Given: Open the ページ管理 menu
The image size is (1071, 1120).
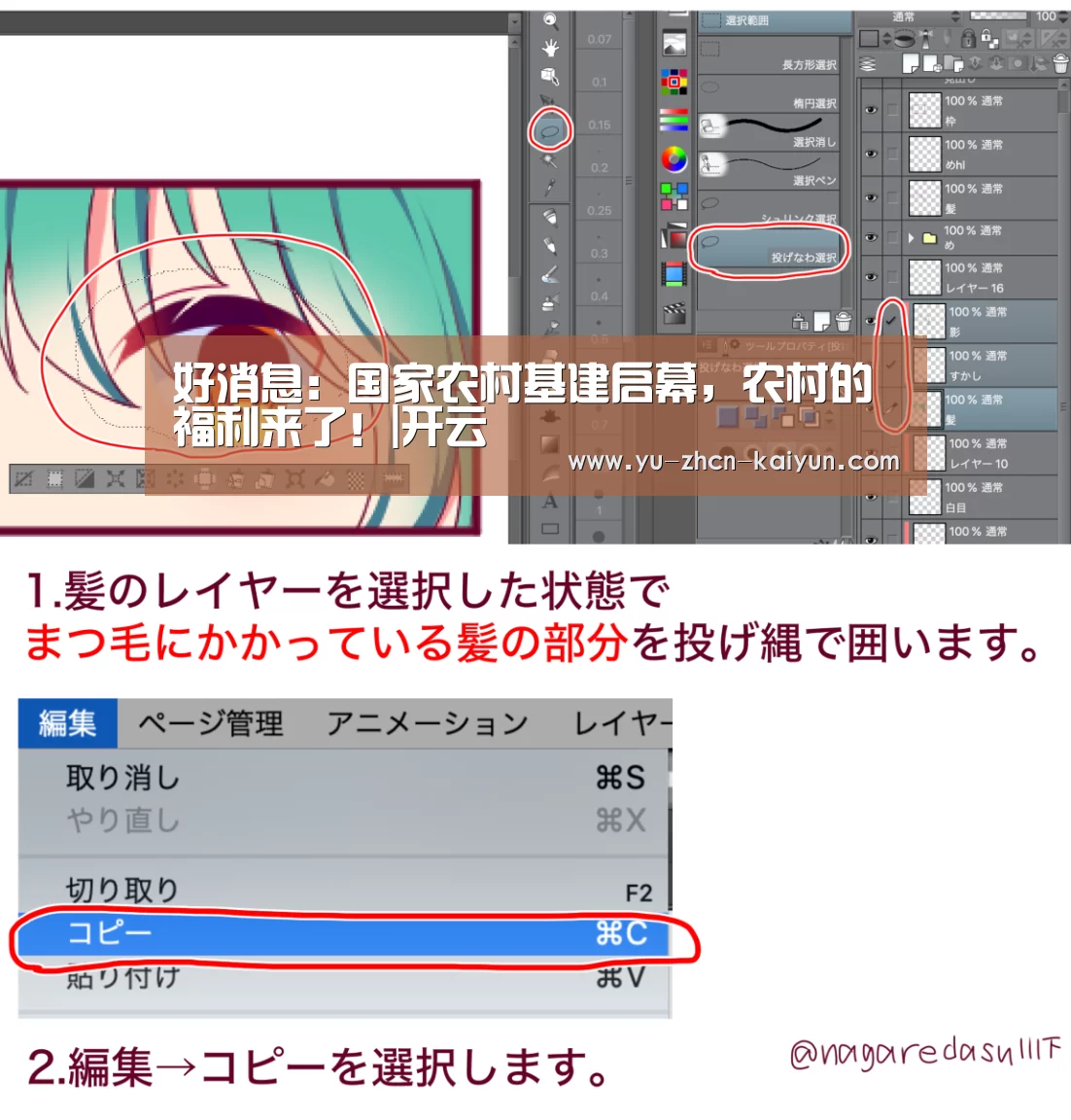Looking at the screenshot, I should [211, 723].
